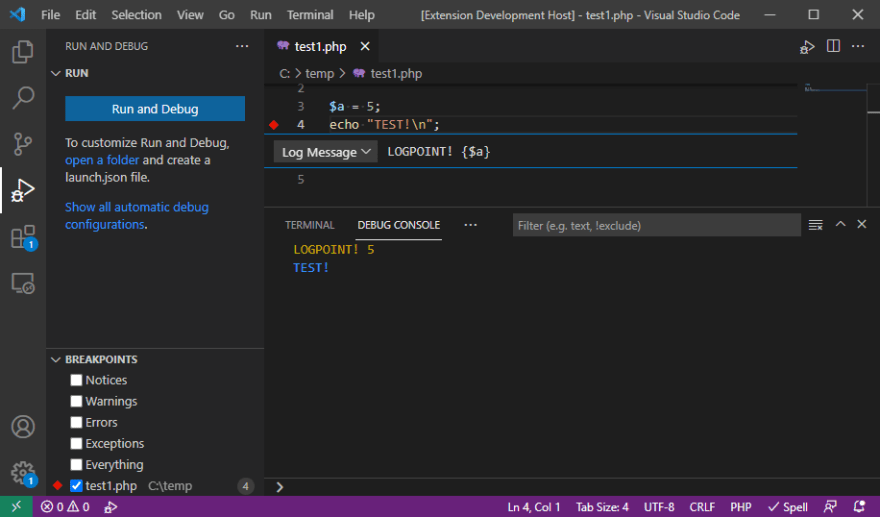The height and width of the screenshot is (517, 880).
Task: Open the Log Message type dropdown
Action: tap(326, 152)
